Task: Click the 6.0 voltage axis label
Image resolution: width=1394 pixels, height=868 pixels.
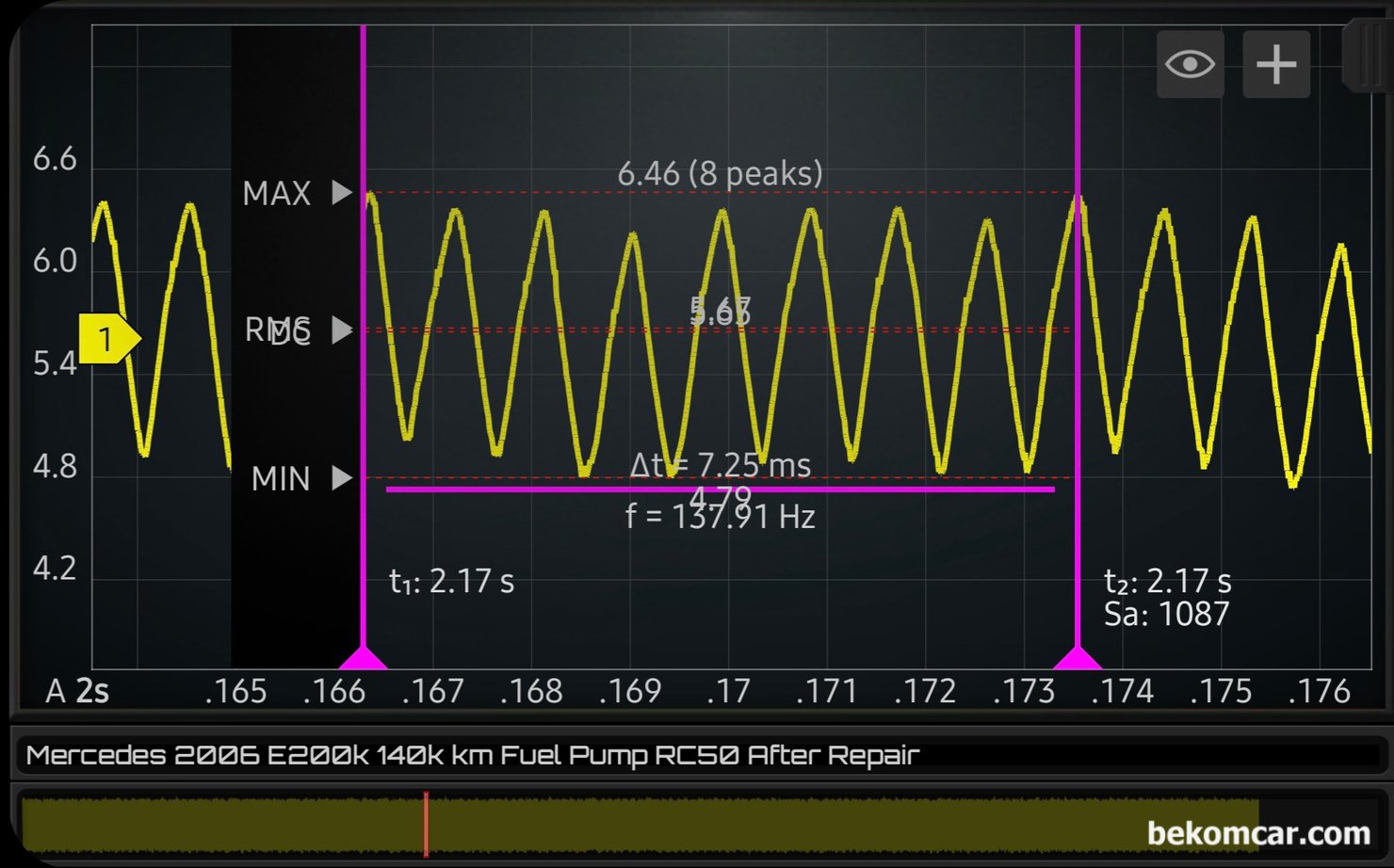Action: [x=55, y=261]
